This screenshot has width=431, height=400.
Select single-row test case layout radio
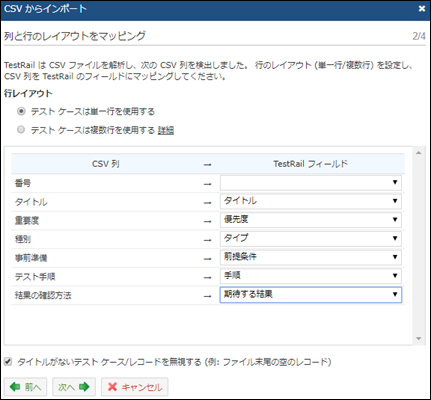[x=21, y=111]
